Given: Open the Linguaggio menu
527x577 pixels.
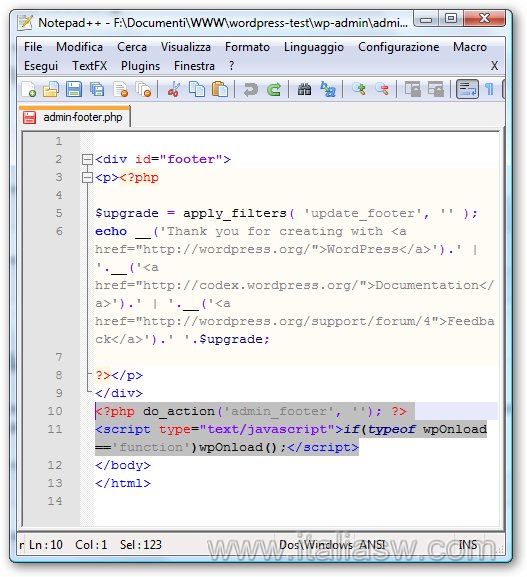Looking at the screenshot, I should (314, 47).
